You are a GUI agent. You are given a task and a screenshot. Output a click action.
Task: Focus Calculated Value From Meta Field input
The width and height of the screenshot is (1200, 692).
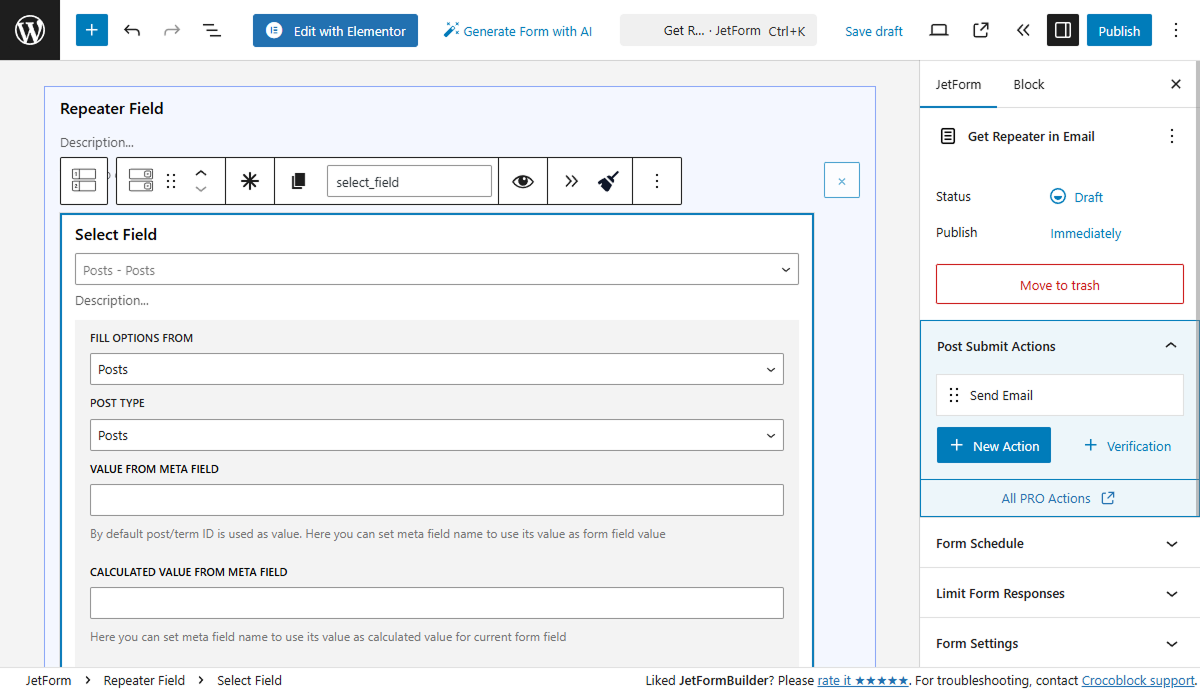437,603
